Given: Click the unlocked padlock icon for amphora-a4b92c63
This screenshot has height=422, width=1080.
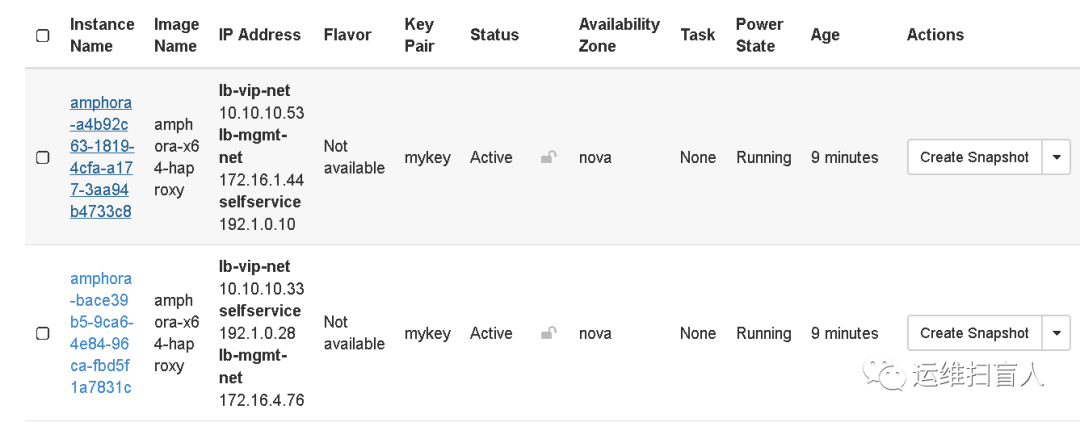Looking at the screenshot, I should pos(548,157).
